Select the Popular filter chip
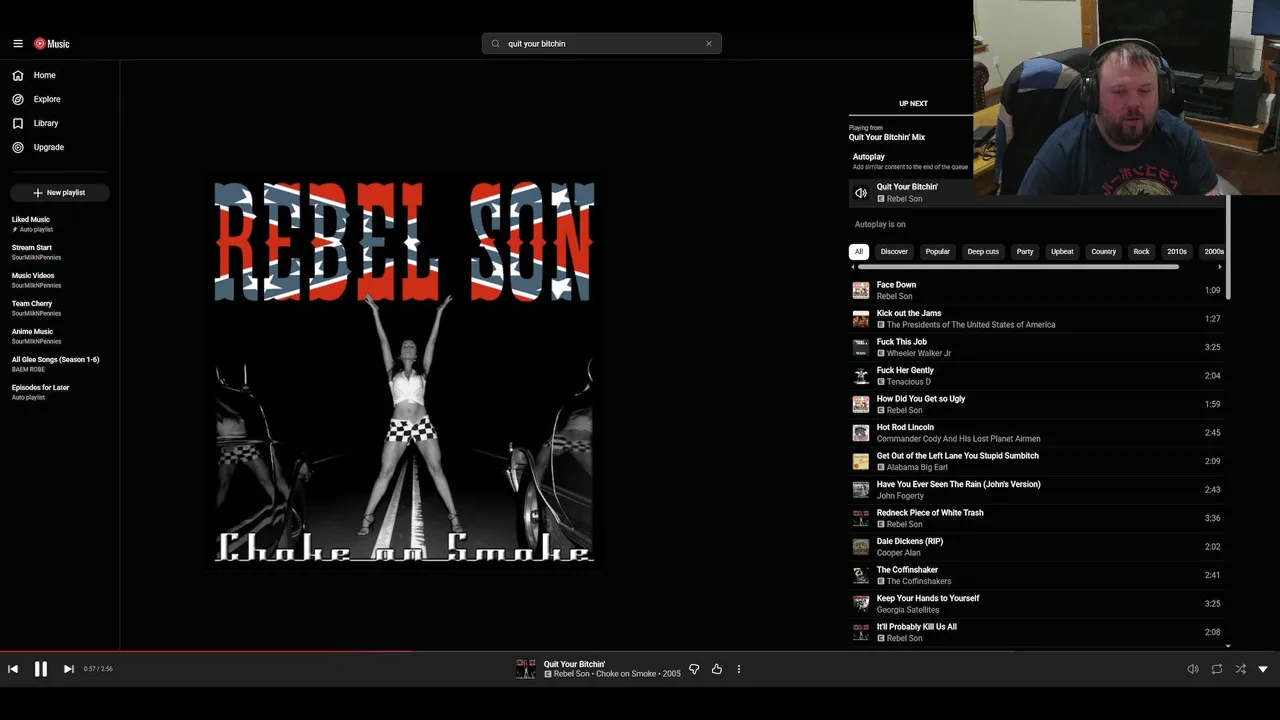Screen dimensions: 1280x720 click(x=937, y=252)
